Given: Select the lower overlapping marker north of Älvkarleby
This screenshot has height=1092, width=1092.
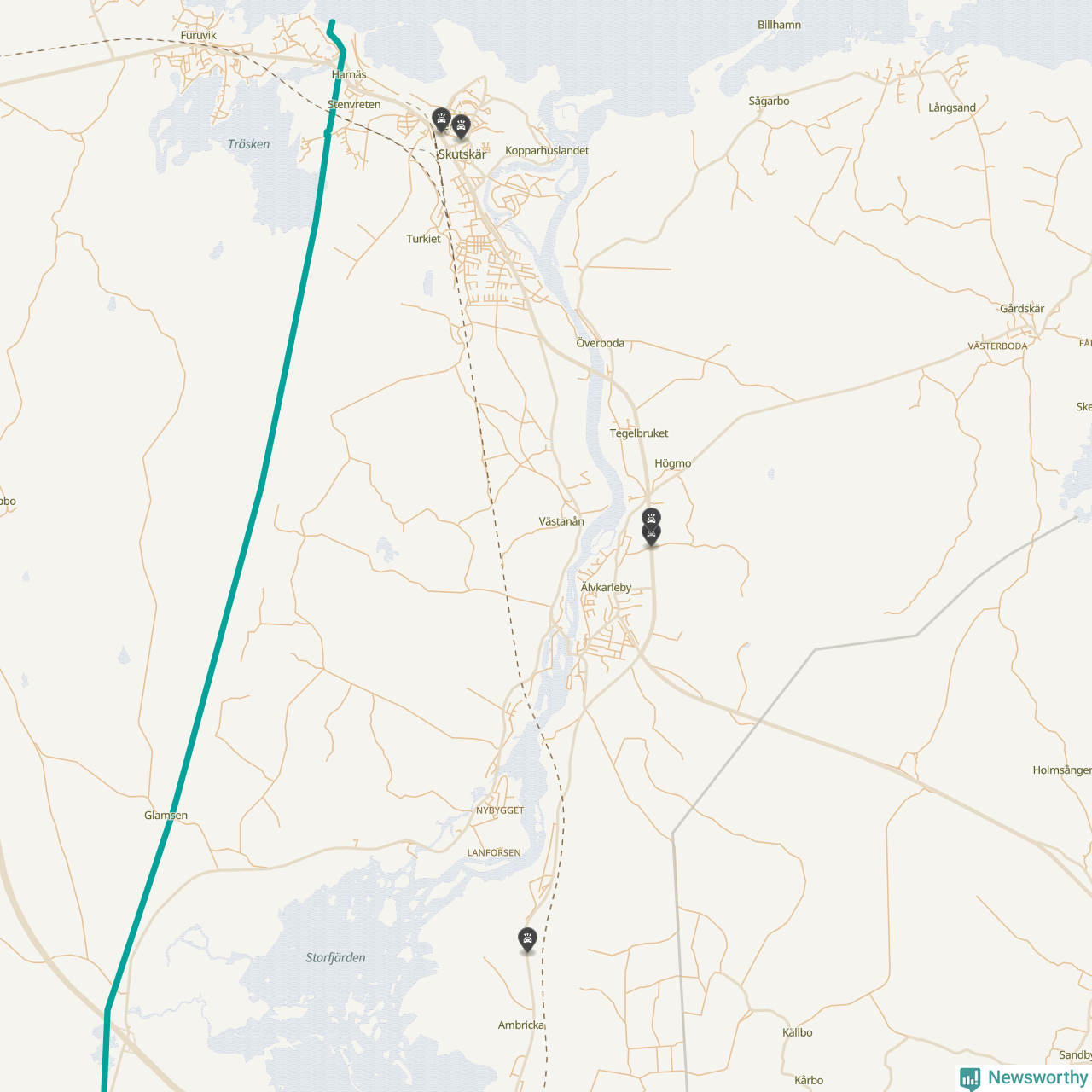Looking at the screenshot, I should 651,535.
